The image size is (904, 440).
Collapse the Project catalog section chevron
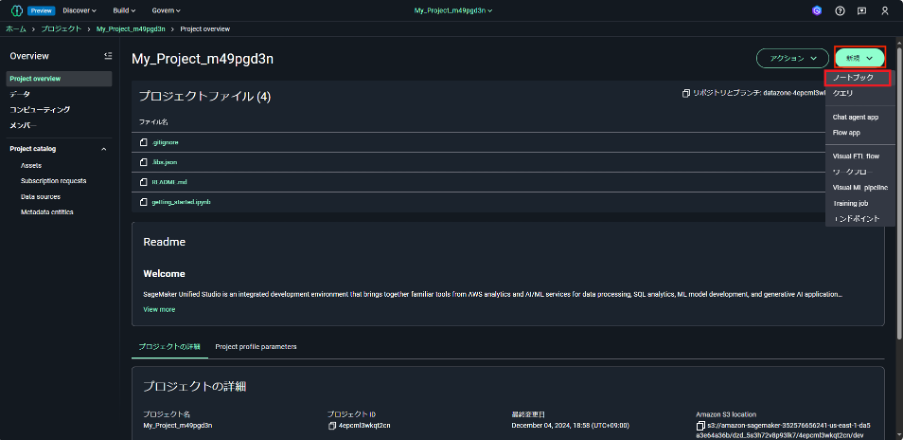pyautogui.click(x=104, y=149)
